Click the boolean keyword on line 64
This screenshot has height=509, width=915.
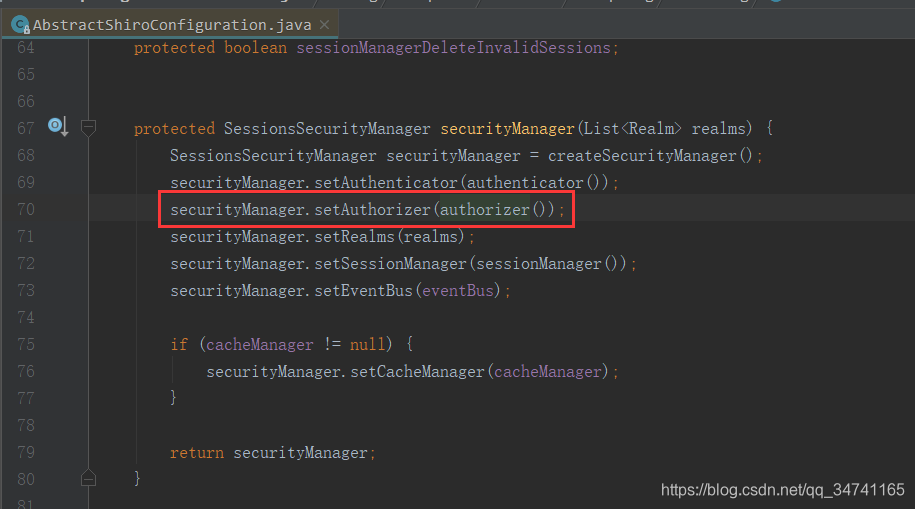click(x=256, y=47)
